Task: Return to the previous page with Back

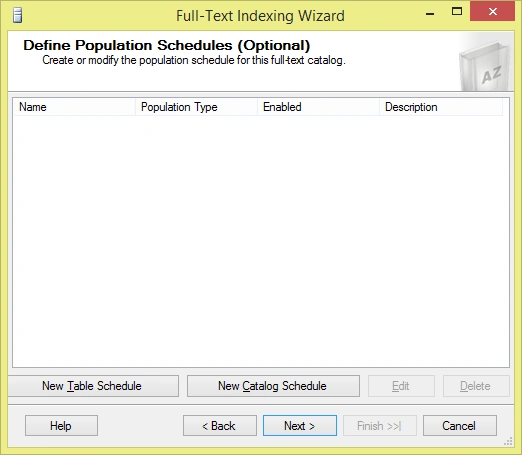Action: [220, 425]
